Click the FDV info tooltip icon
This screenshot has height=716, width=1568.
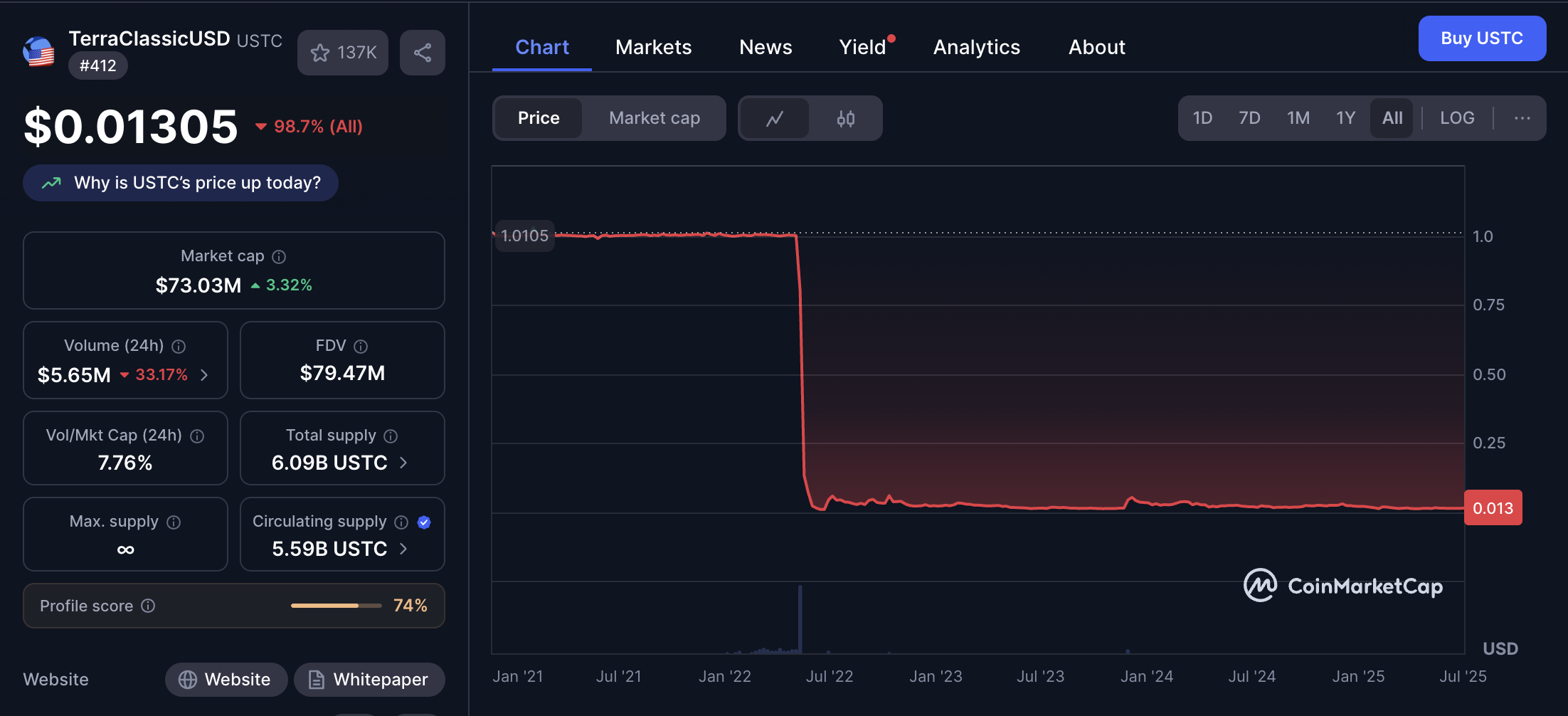(361, 346)
